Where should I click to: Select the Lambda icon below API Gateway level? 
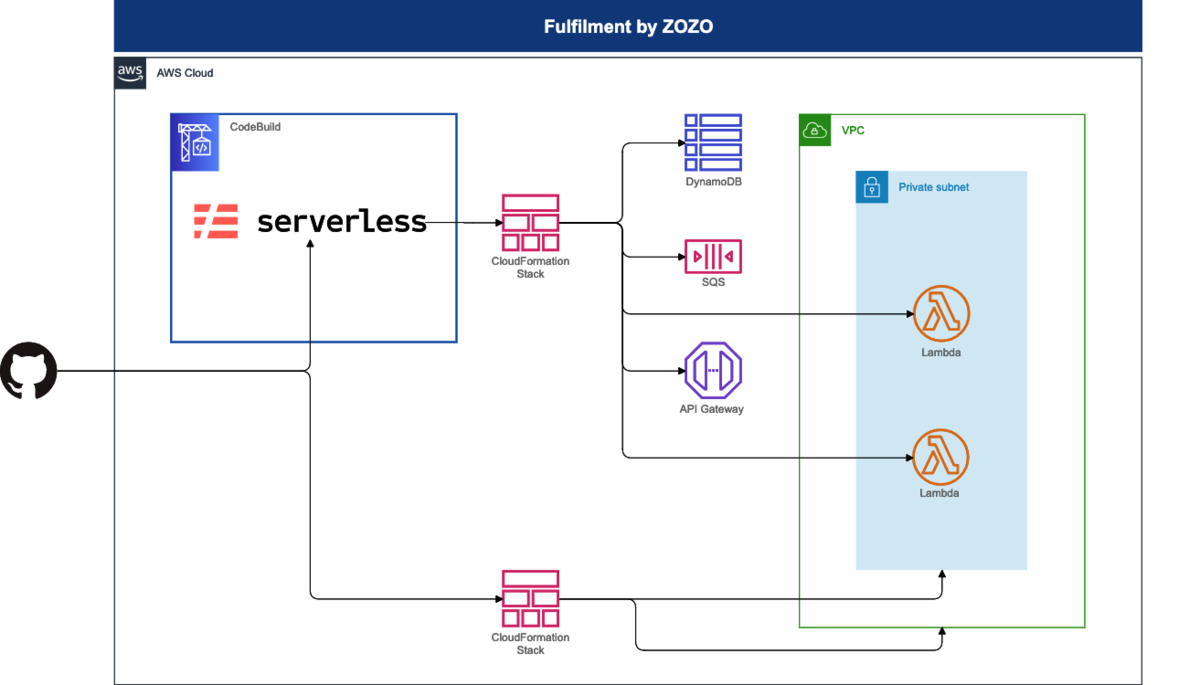(941, 456)
